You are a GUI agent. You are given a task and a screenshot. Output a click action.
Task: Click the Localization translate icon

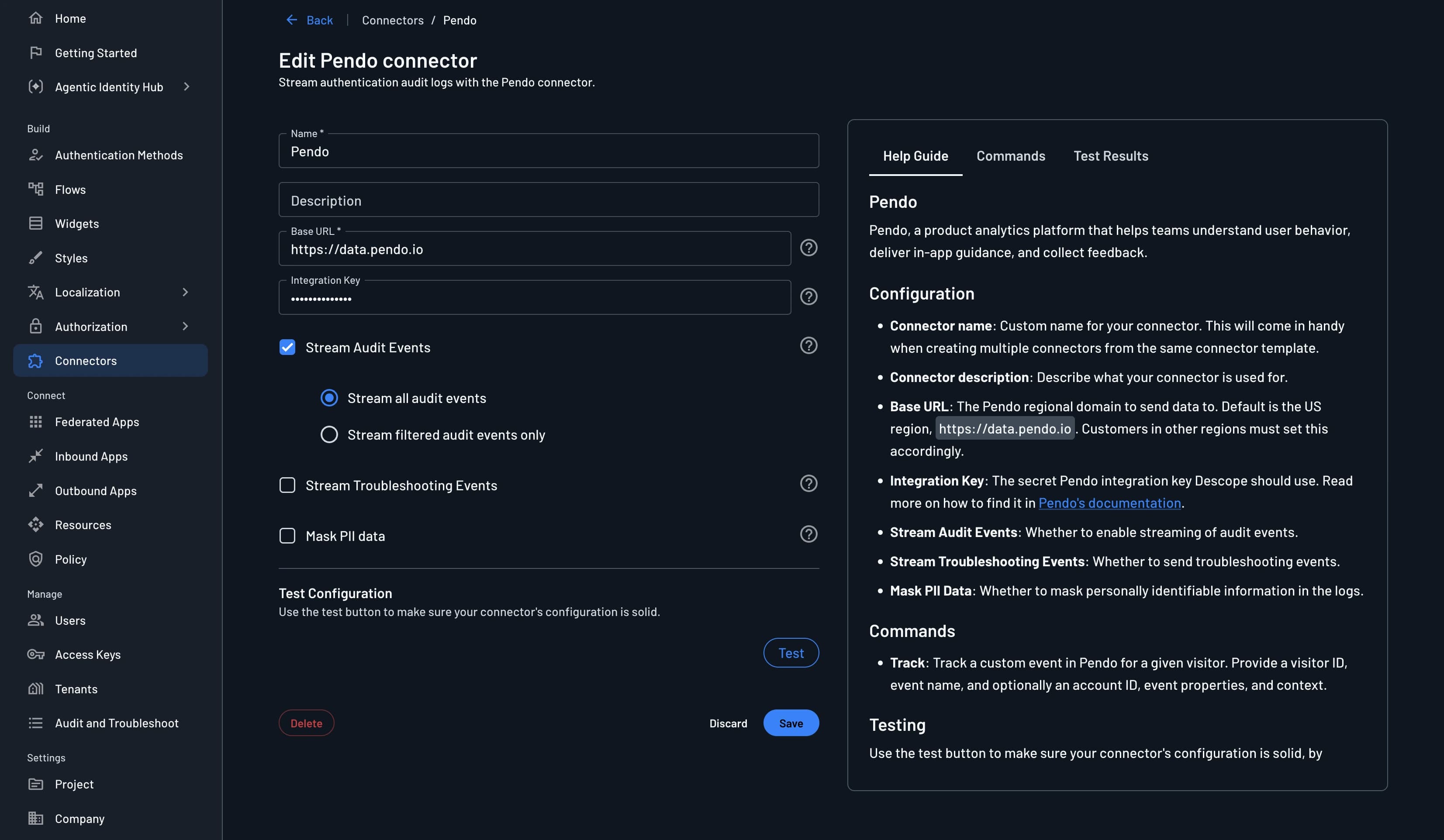[35, 292]
